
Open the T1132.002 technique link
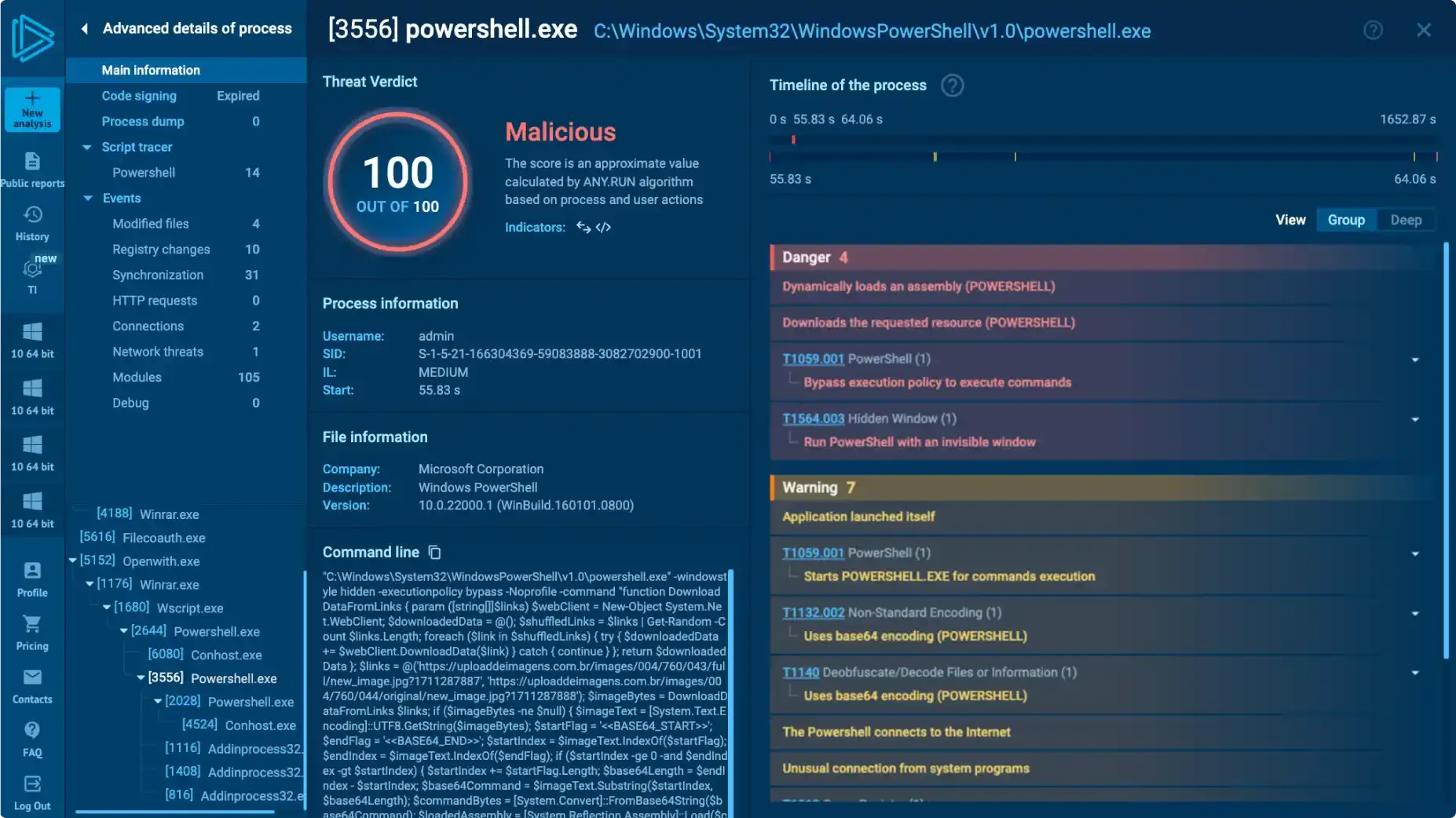click(x=813, y=613)
